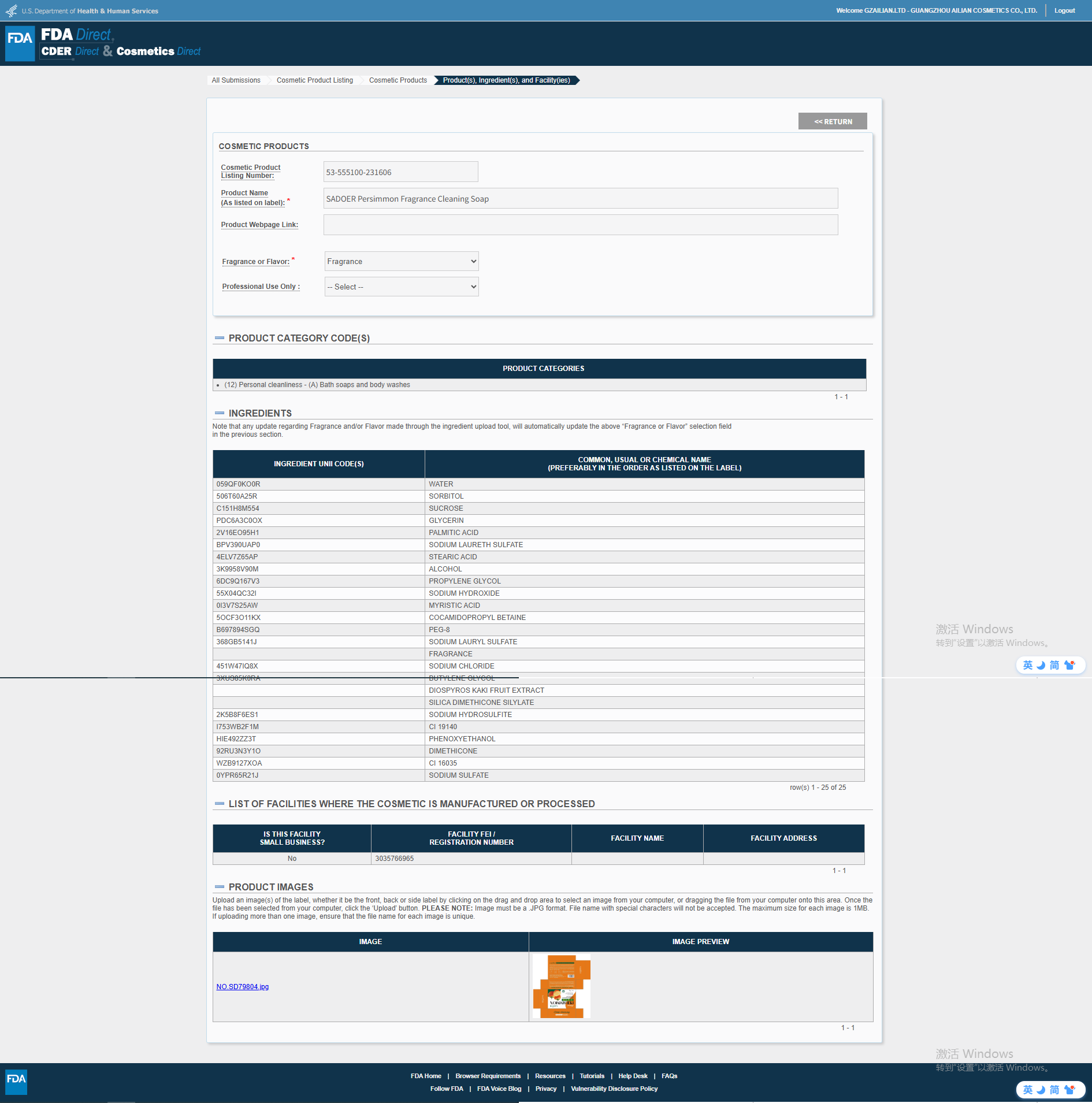The image size is (1092, 1103).
Task: Collapse the Ingredients section
Action: point(220,413)
